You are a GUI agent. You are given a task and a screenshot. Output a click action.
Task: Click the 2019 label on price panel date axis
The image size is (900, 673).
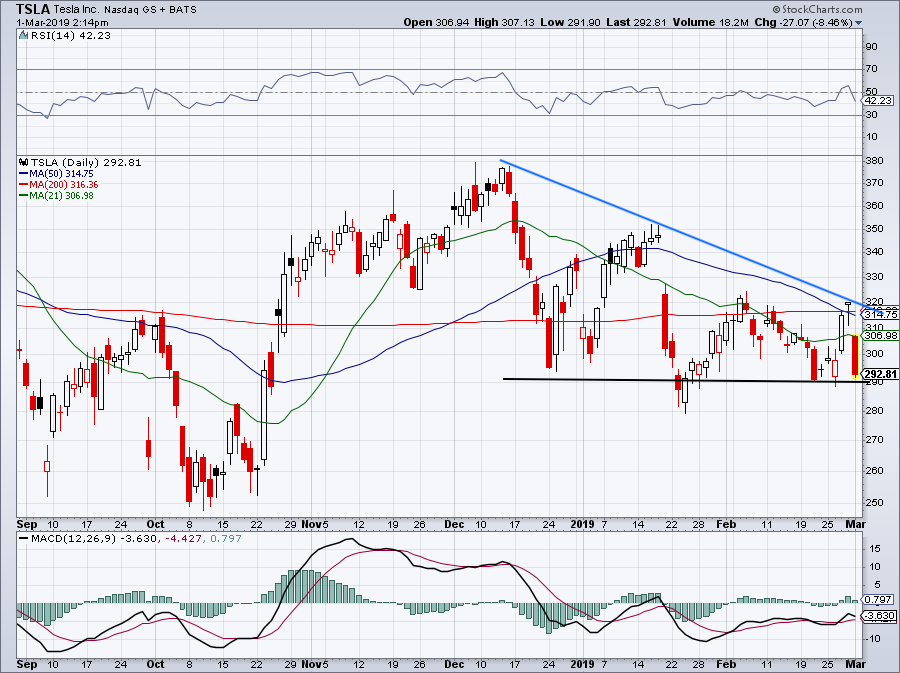point(583,524)
